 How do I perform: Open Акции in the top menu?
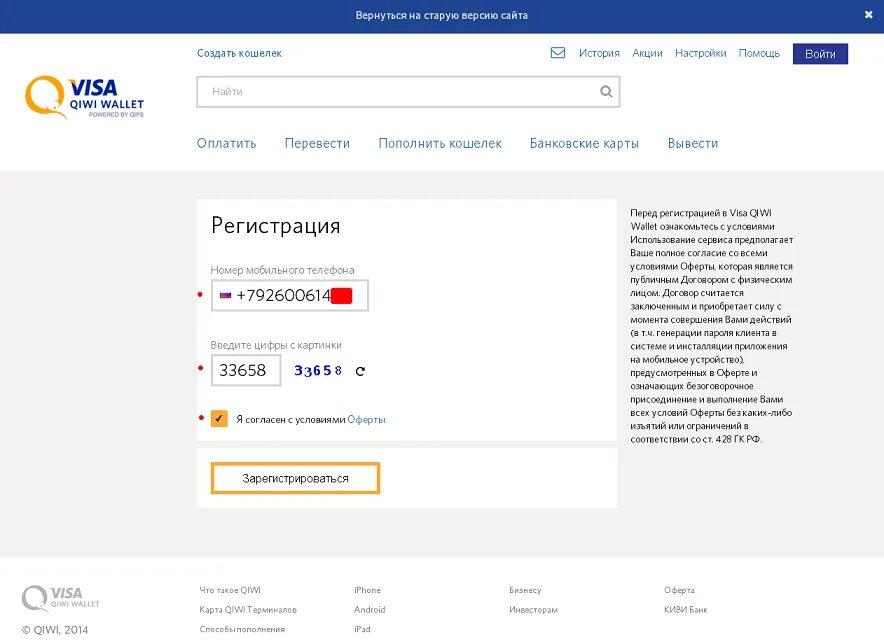coord(647,53)
